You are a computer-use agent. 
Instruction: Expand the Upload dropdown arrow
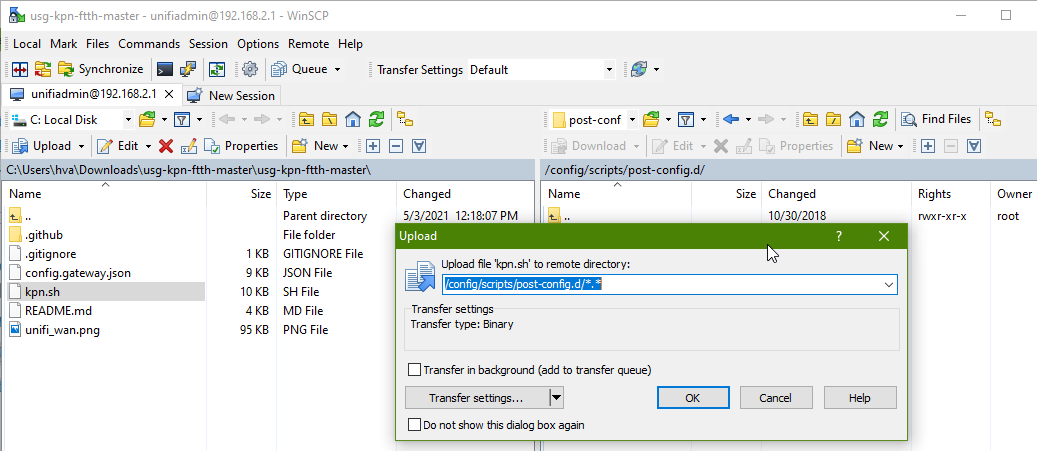(x=81, y=146)
